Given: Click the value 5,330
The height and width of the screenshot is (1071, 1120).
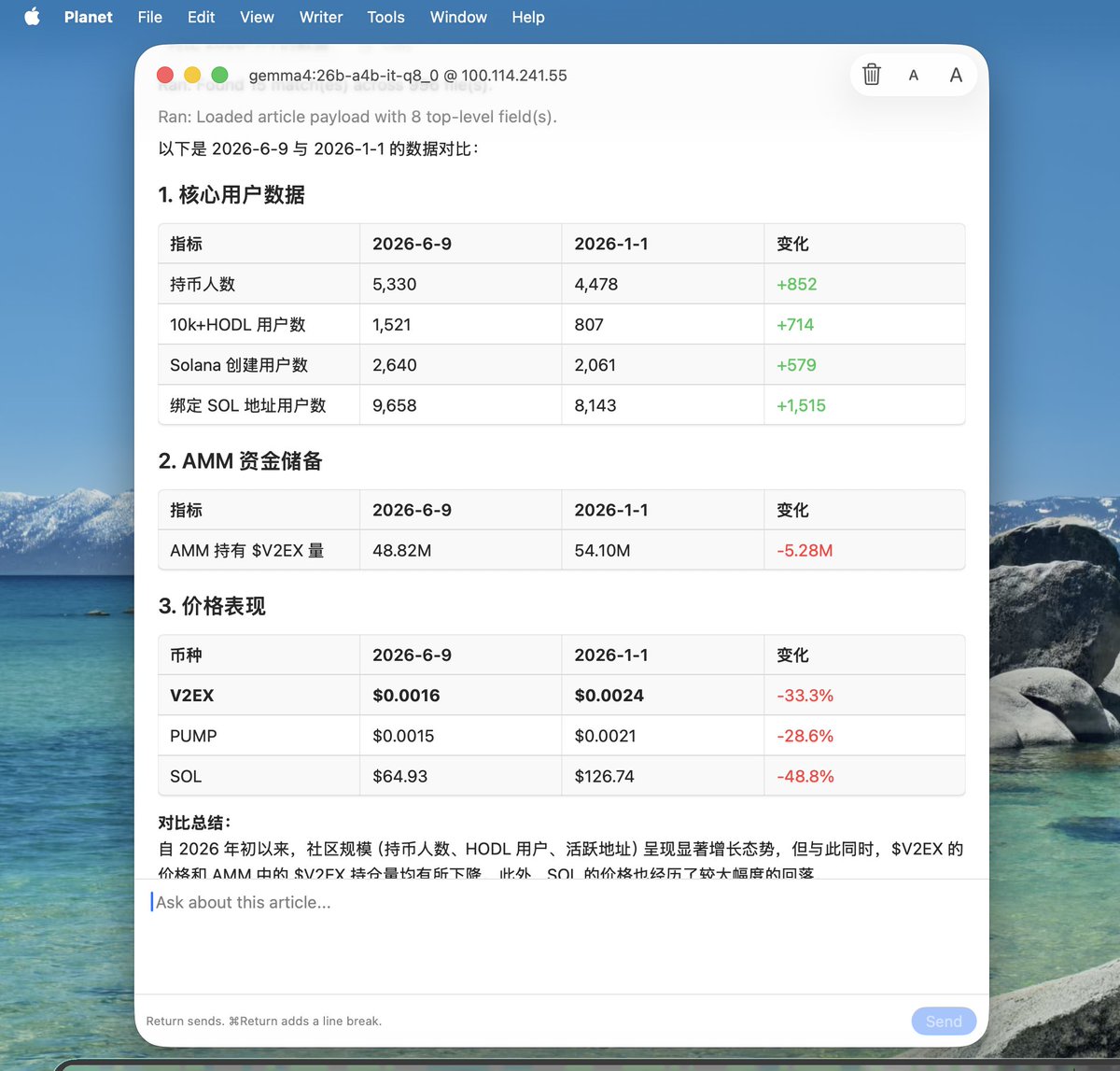Looking at the screenshot, I should 394,284.
